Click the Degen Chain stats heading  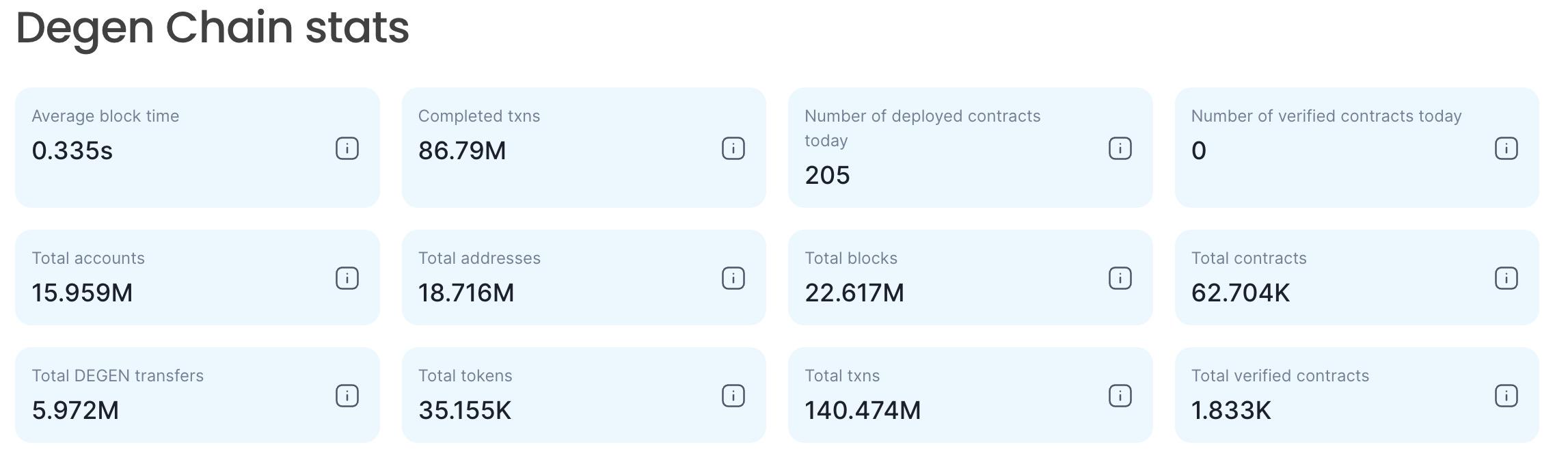213,28
